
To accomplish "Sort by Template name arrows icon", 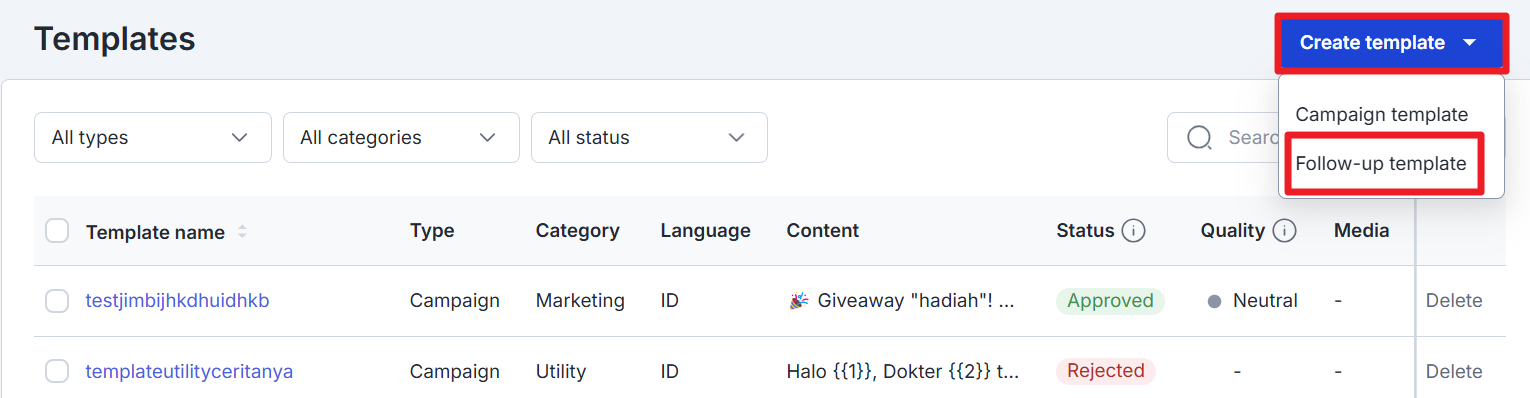I will pos(242,232).
